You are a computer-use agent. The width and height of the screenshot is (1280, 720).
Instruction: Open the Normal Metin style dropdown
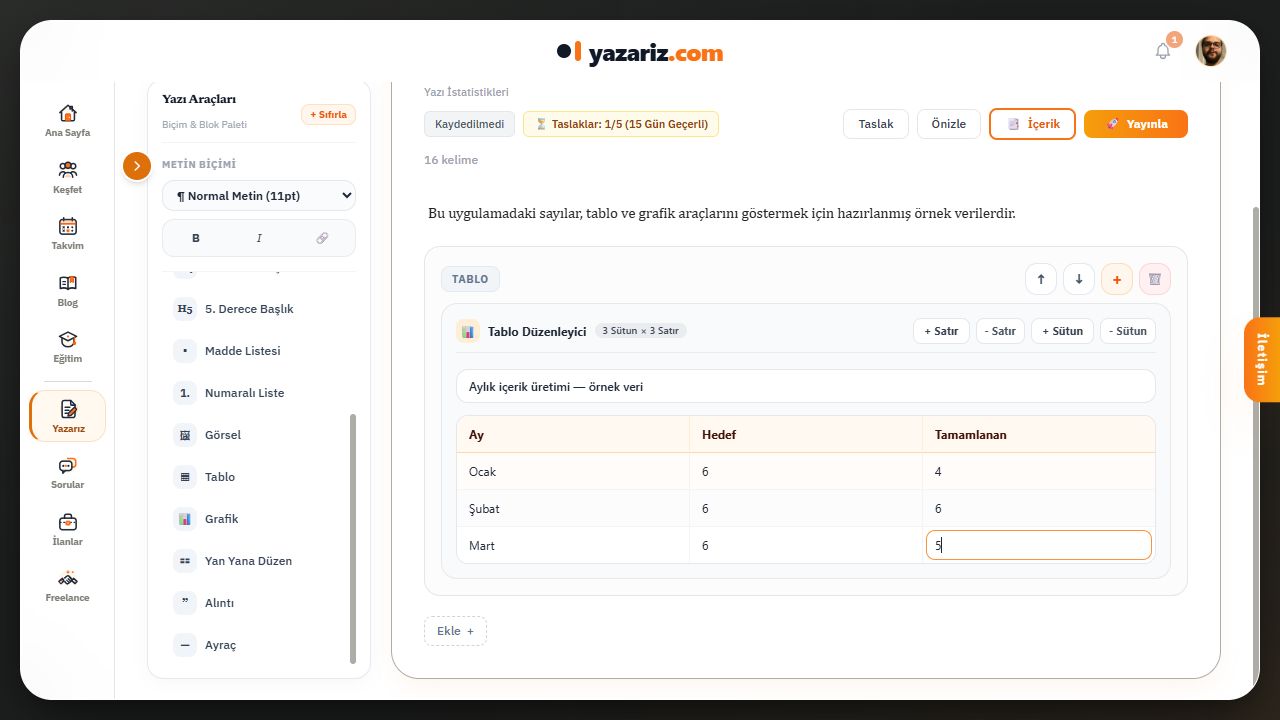point(259,196)
